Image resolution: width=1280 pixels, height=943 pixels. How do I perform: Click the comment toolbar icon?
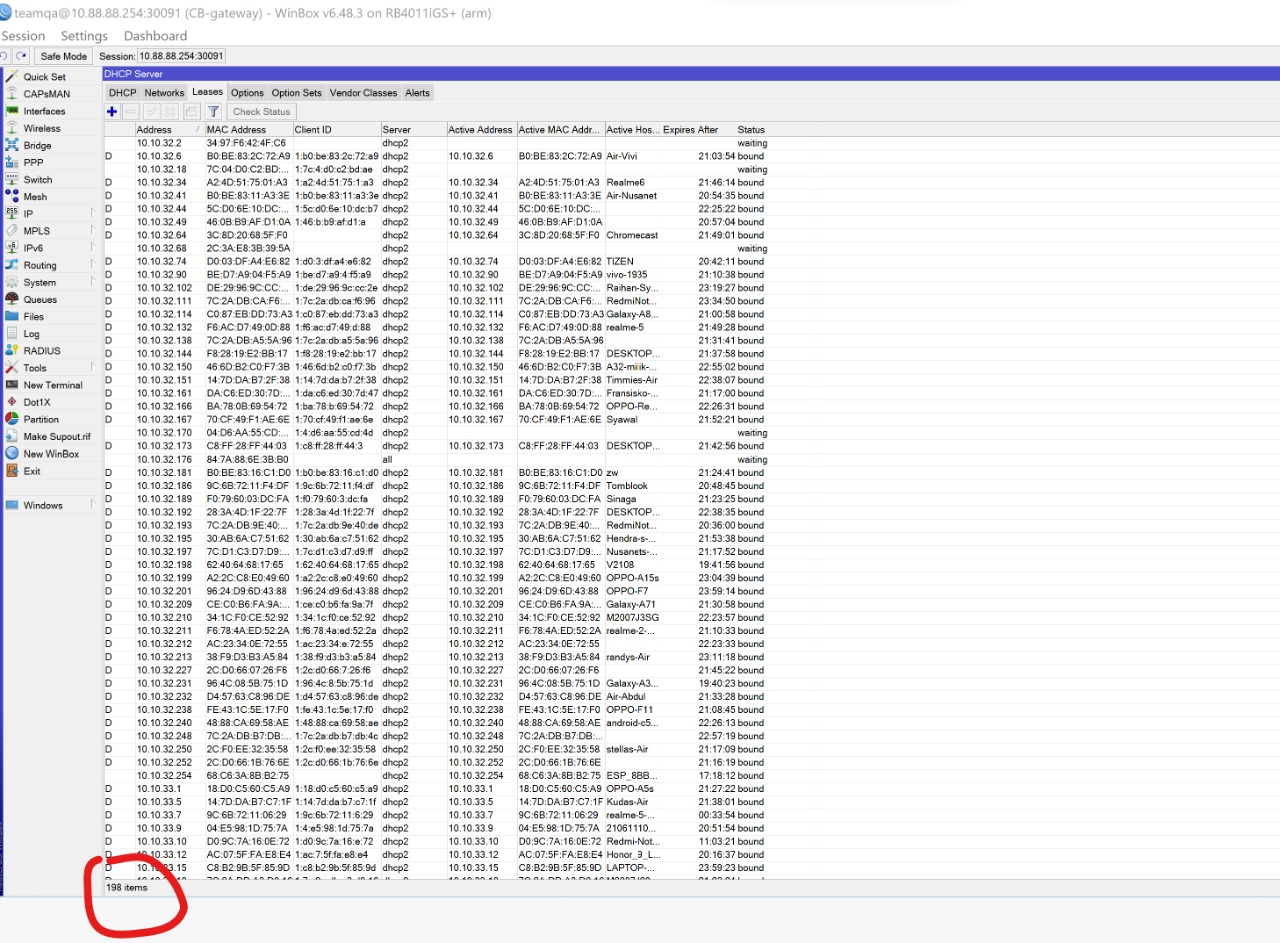(x=190, y=111)
